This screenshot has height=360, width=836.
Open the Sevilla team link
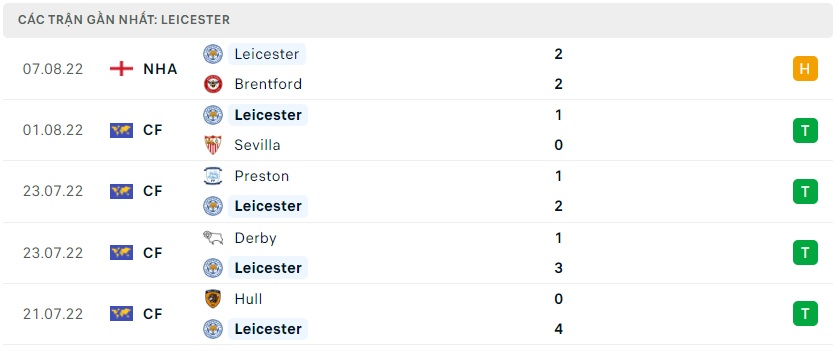pyautogui.click(x=257, y=145)
